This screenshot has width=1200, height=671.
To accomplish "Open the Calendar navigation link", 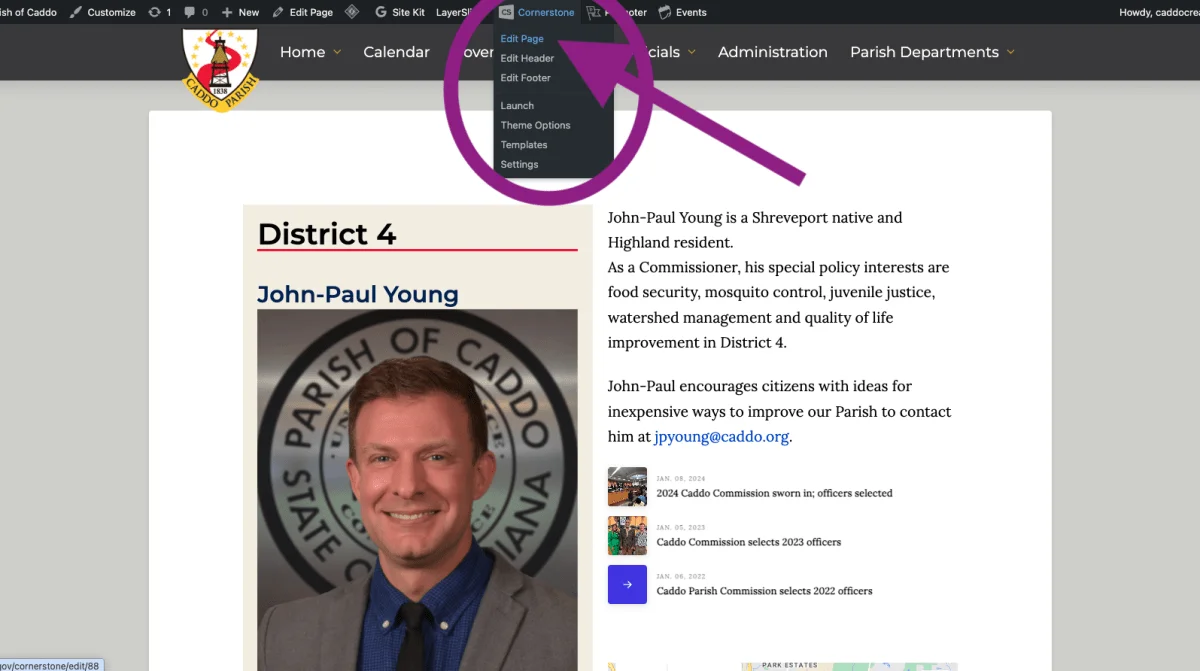I will (x=396, y=52).
